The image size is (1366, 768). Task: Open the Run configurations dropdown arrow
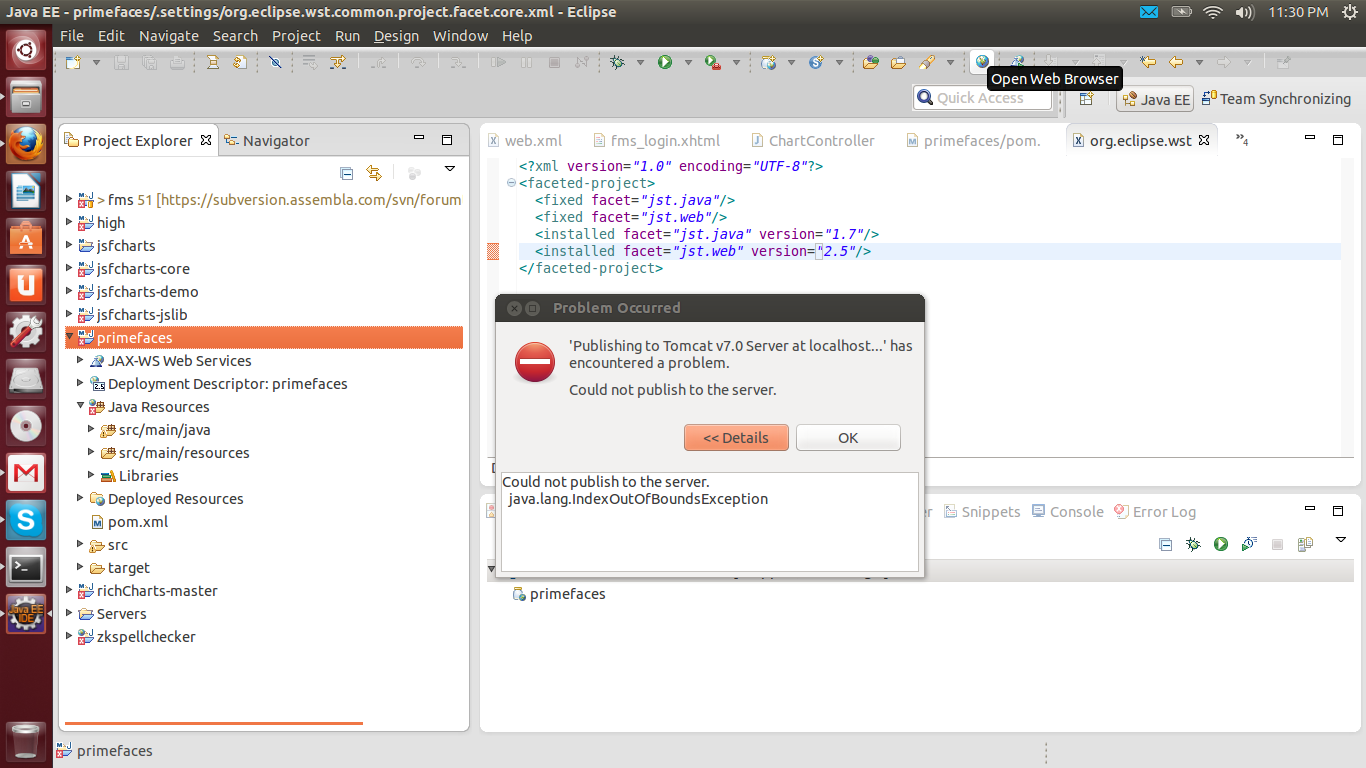(x=688, y=62)
